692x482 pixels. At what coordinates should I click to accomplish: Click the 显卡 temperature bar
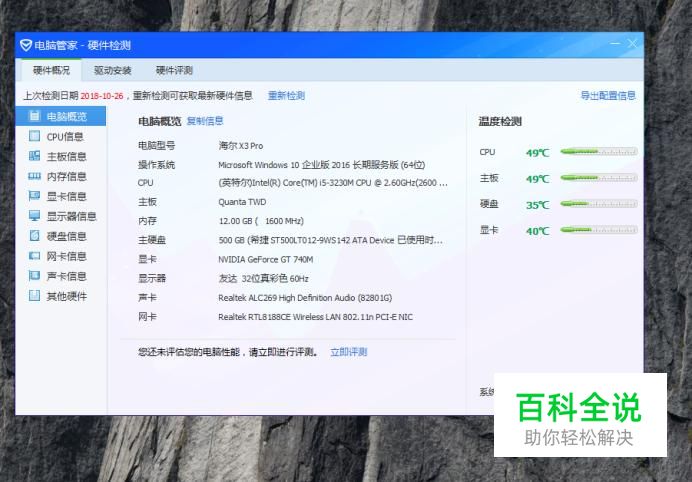599,230
